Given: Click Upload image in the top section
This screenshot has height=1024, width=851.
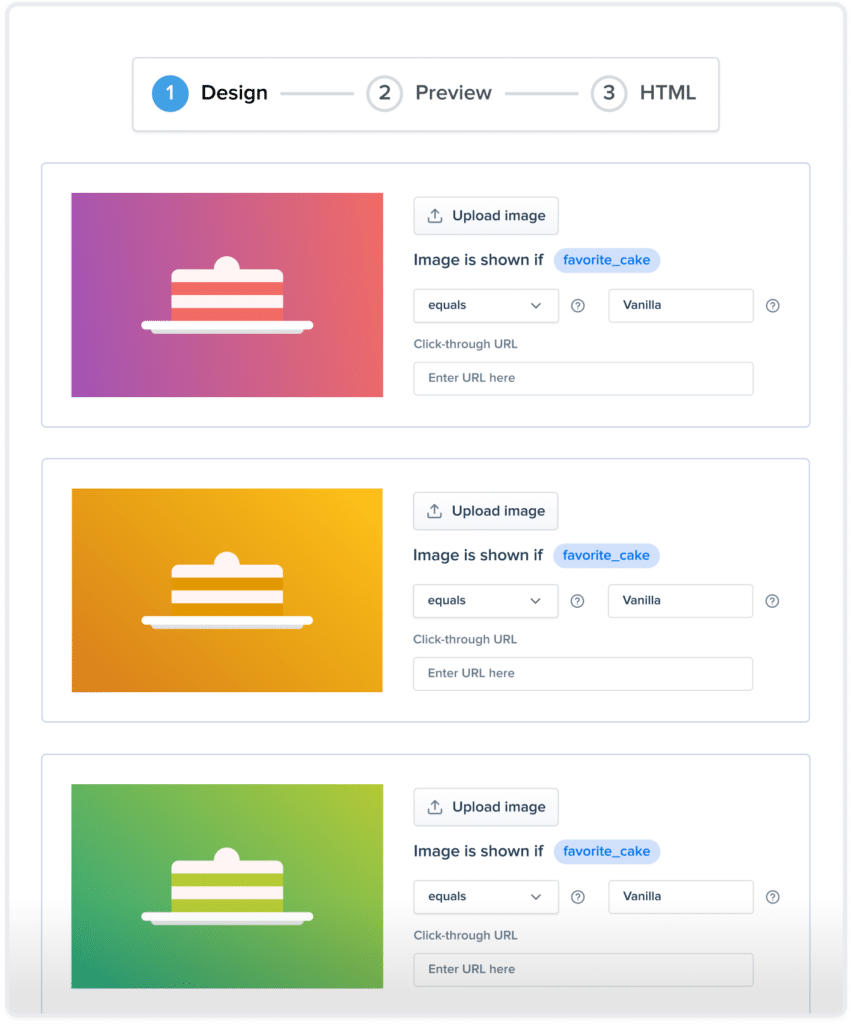Looking at the screenshot, I should [x=486, y=215].
